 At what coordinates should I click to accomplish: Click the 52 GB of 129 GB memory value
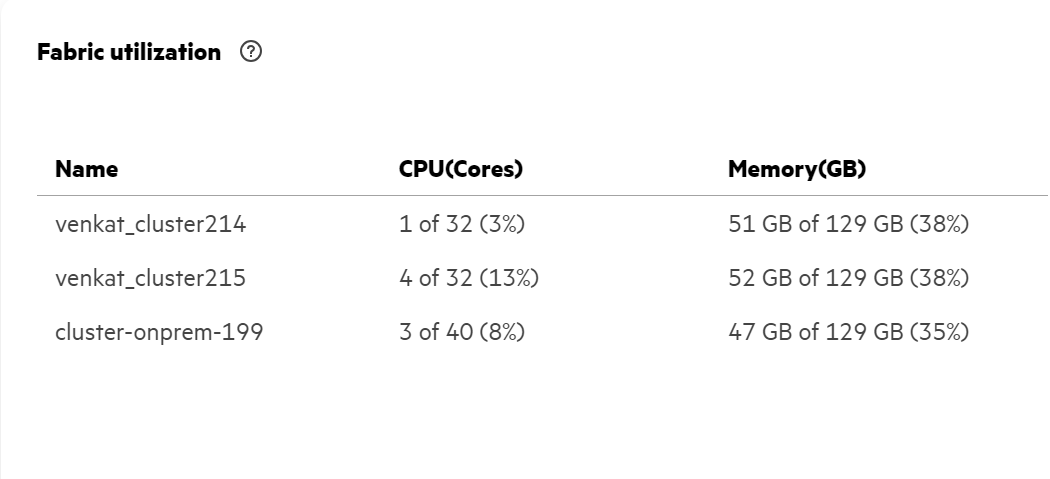pos(816,278)
